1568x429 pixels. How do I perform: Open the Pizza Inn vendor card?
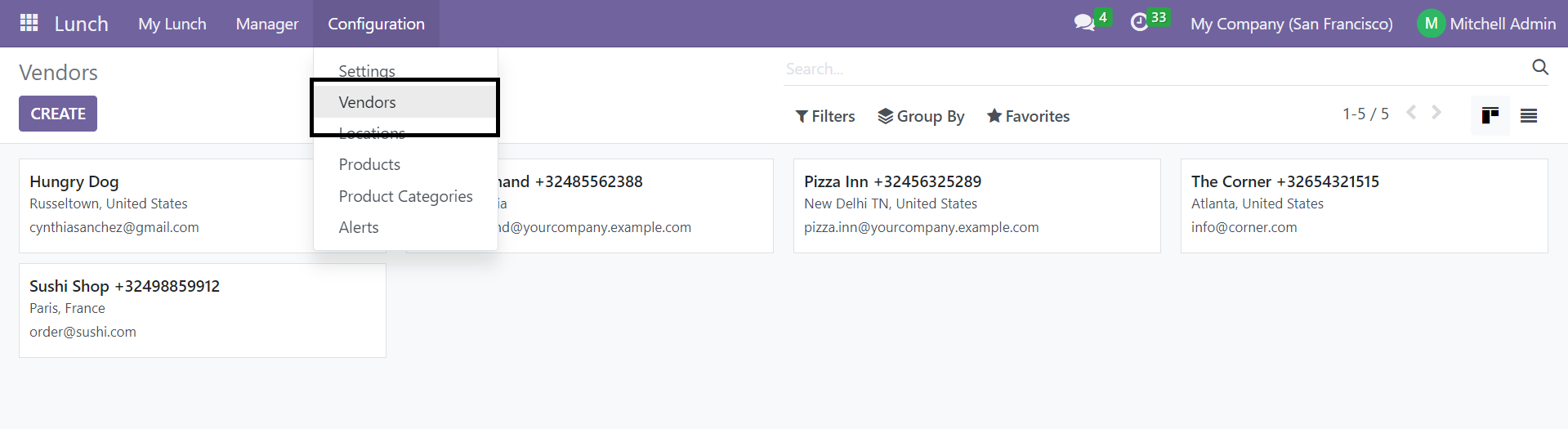(976, 206)
